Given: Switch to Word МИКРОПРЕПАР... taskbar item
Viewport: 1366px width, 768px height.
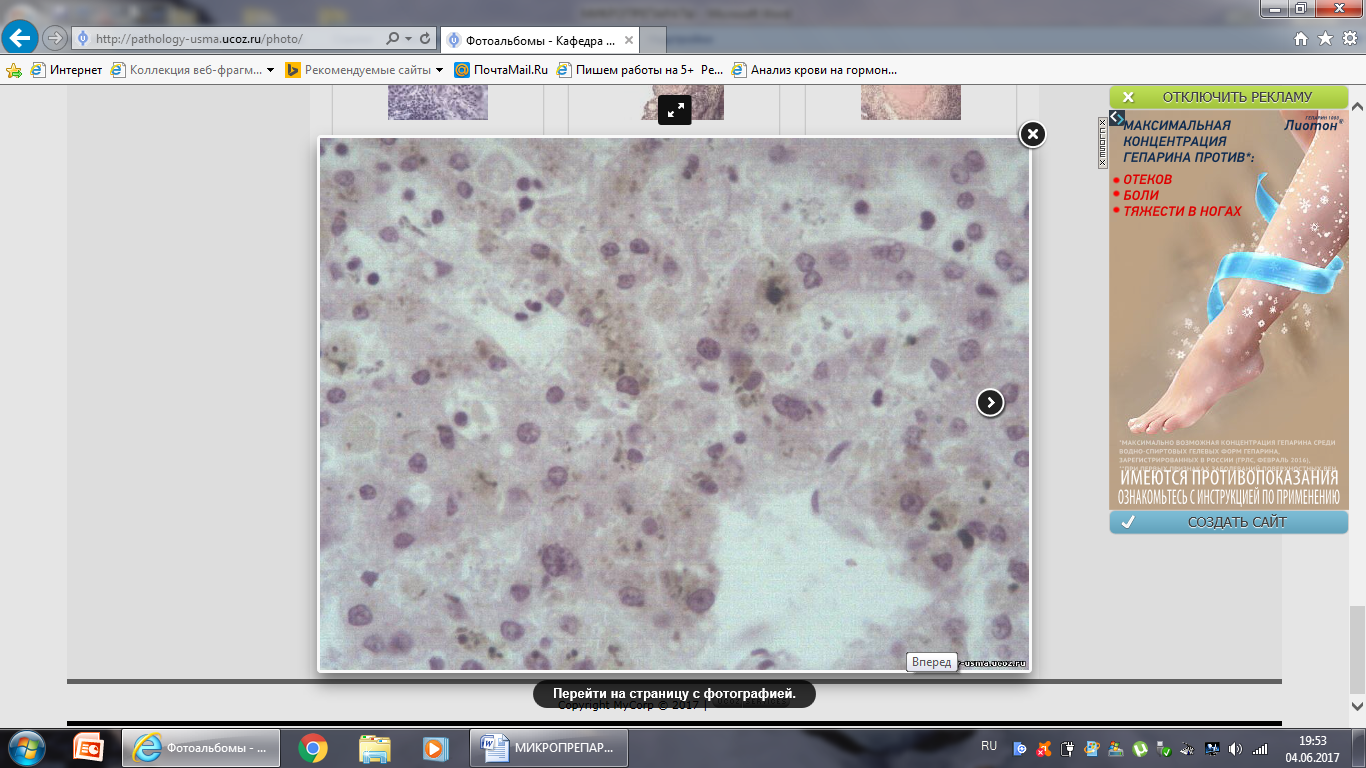Looking at the screenshot, I should pos(550,747).
